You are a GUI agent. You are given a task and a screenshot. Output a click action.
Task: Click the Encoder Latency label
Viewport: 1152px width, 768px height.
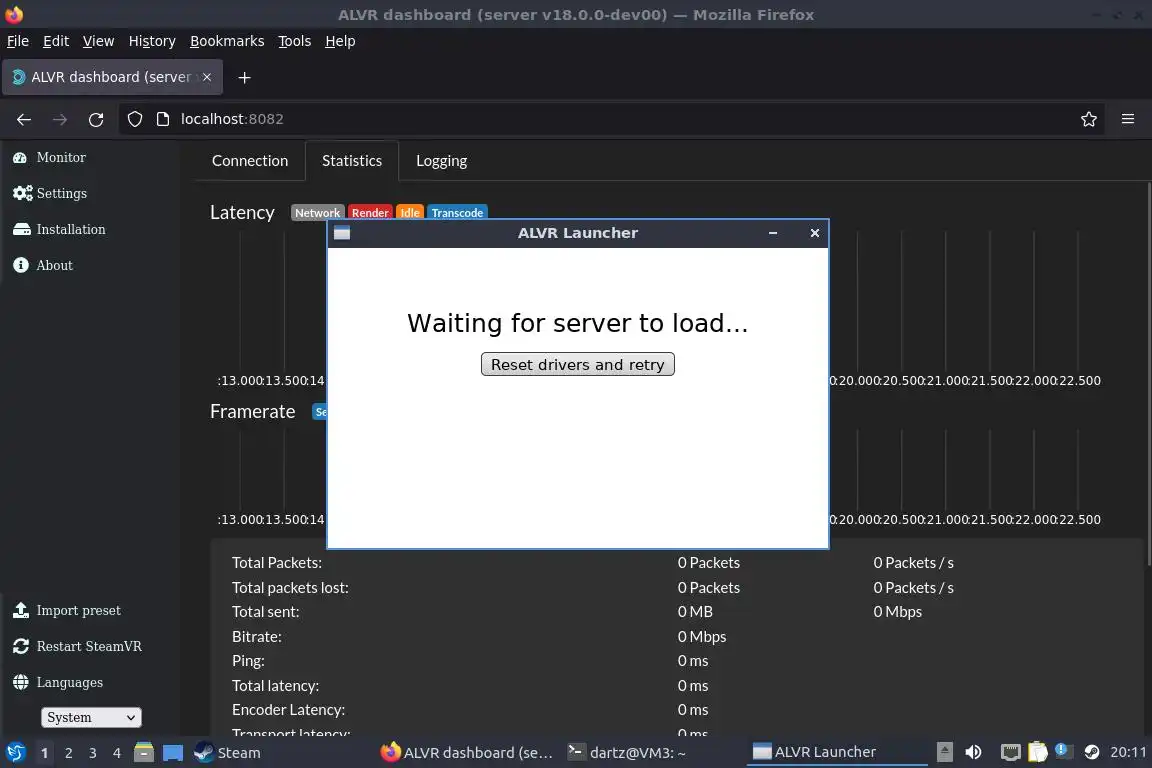[288, 710]
